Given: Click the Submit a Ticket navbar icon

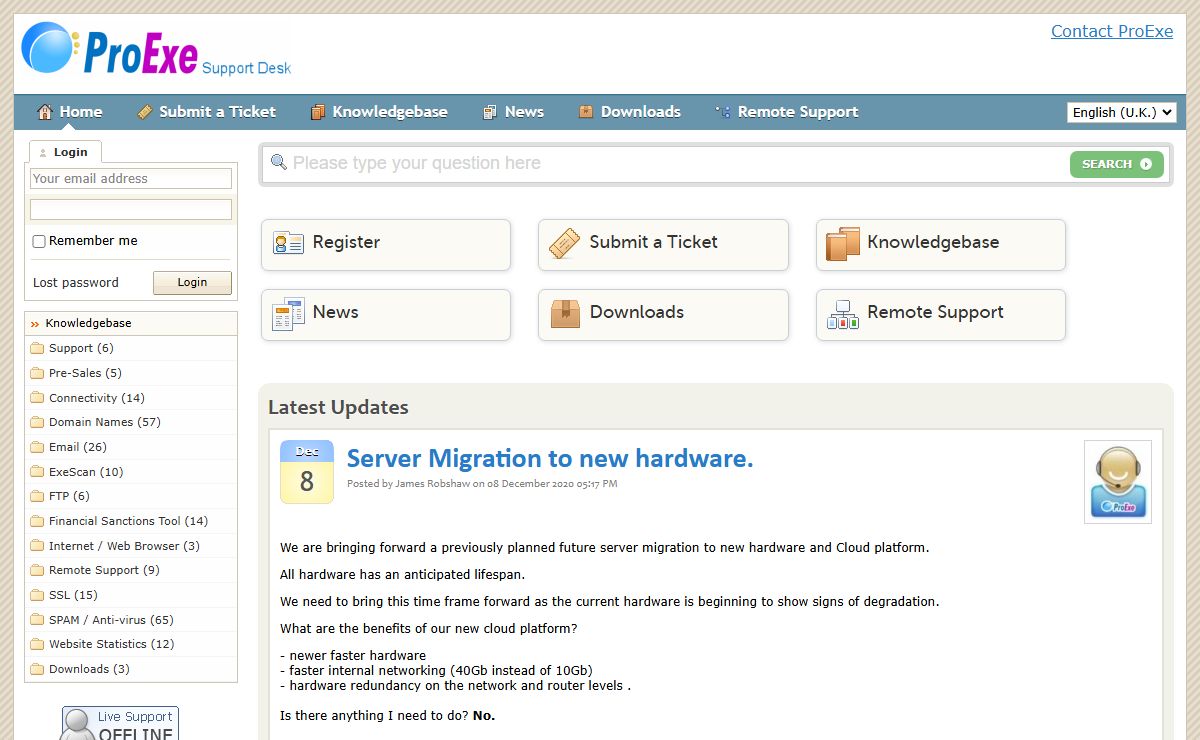Looking at the screenshot, I should (x=145, y=112).
